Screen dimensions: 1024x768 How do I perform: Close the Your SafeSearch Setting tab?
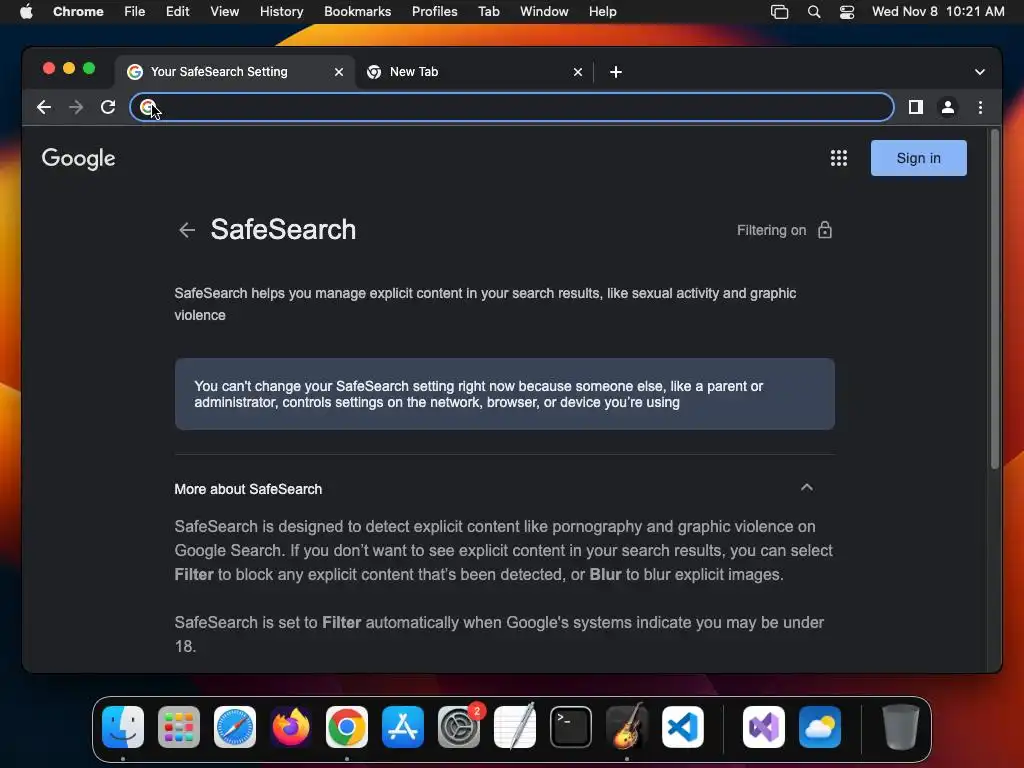338,72
